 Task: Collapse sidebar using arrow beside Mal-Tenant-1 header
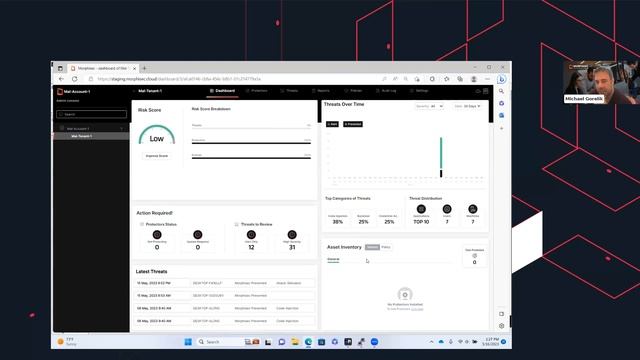(133, 91)
